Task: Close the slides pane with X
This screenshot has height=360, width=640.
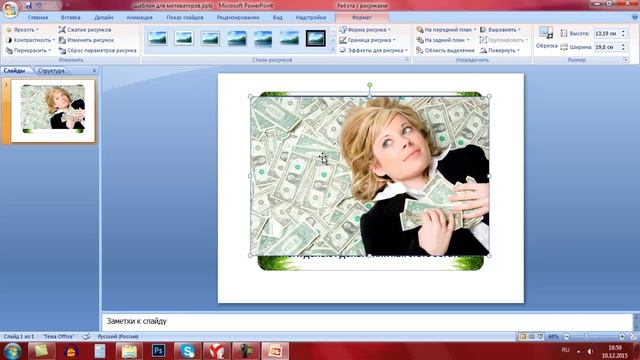Action: (94, 71)
